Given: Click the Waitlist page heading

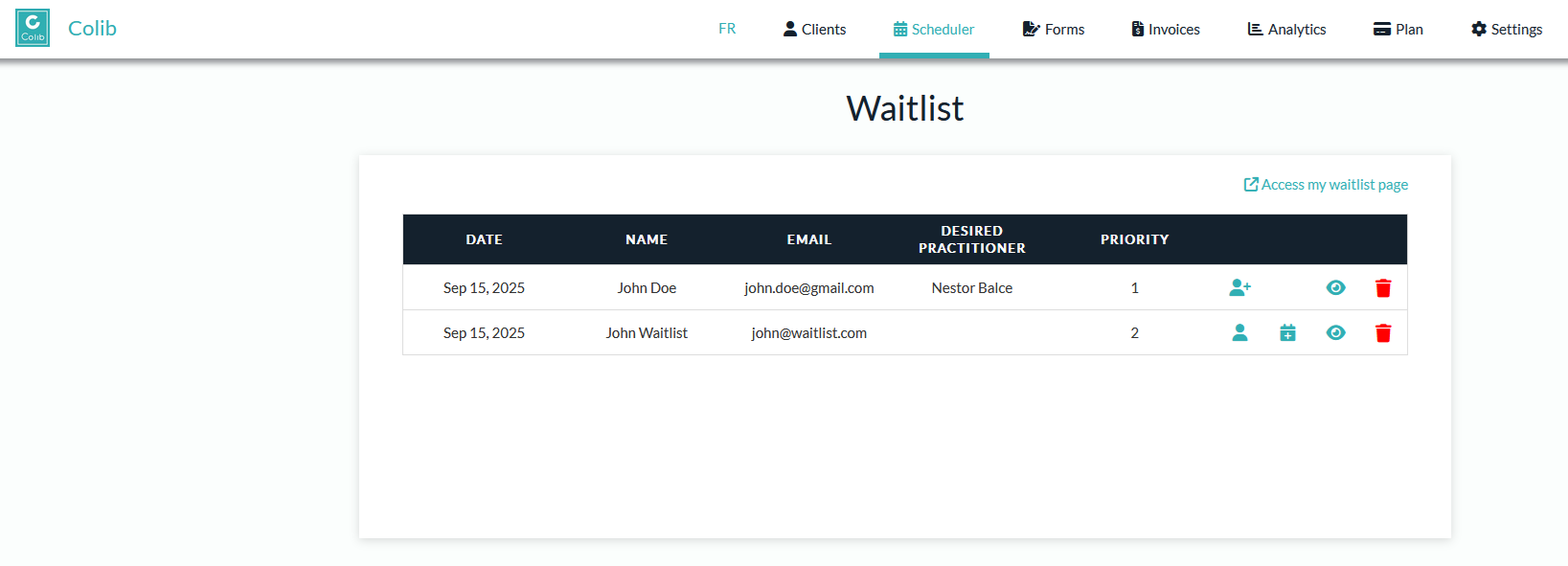Looking at the screenshot, I should point(905,108).
